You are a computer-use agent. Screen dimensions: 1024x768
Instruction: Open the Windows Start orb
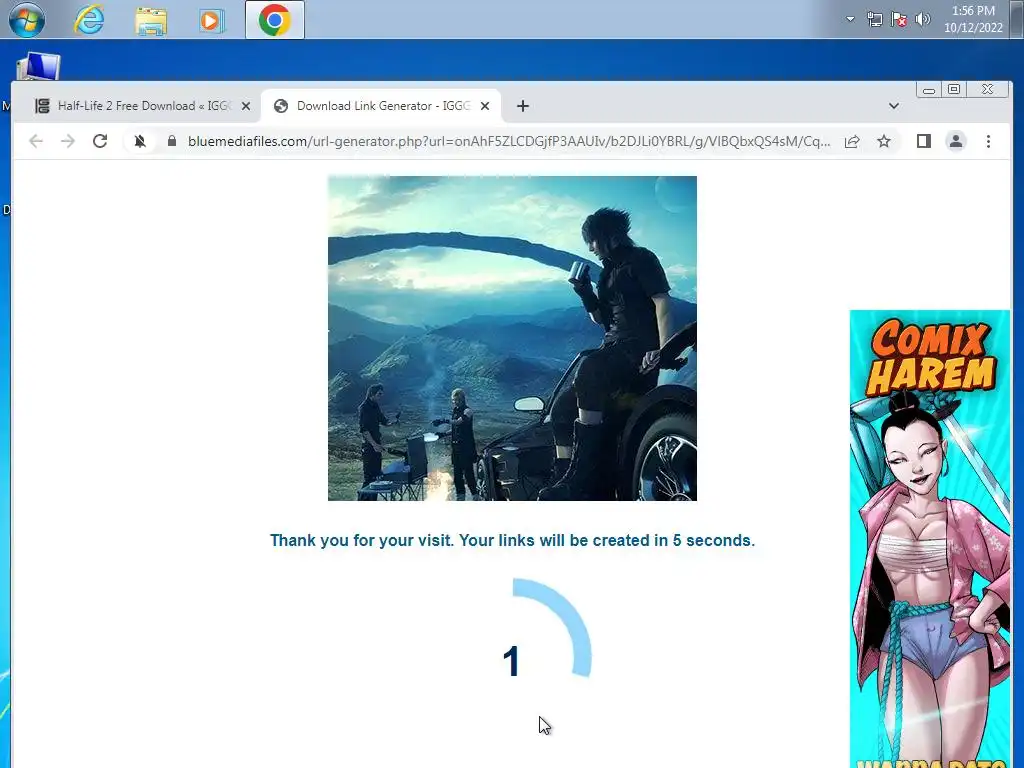[x=27, y=20]
